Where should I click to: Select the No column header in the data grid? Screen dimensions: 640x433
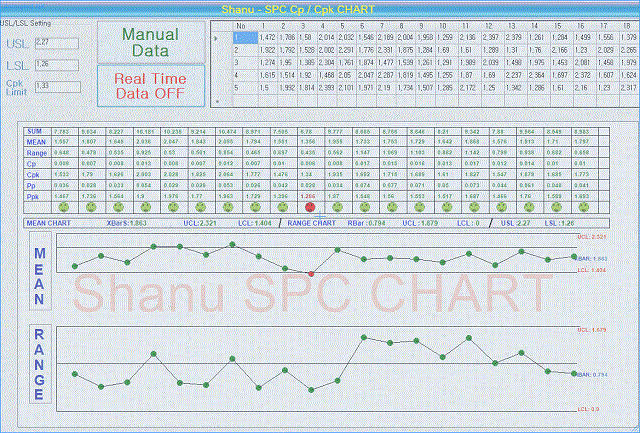[x=245, y=26]
